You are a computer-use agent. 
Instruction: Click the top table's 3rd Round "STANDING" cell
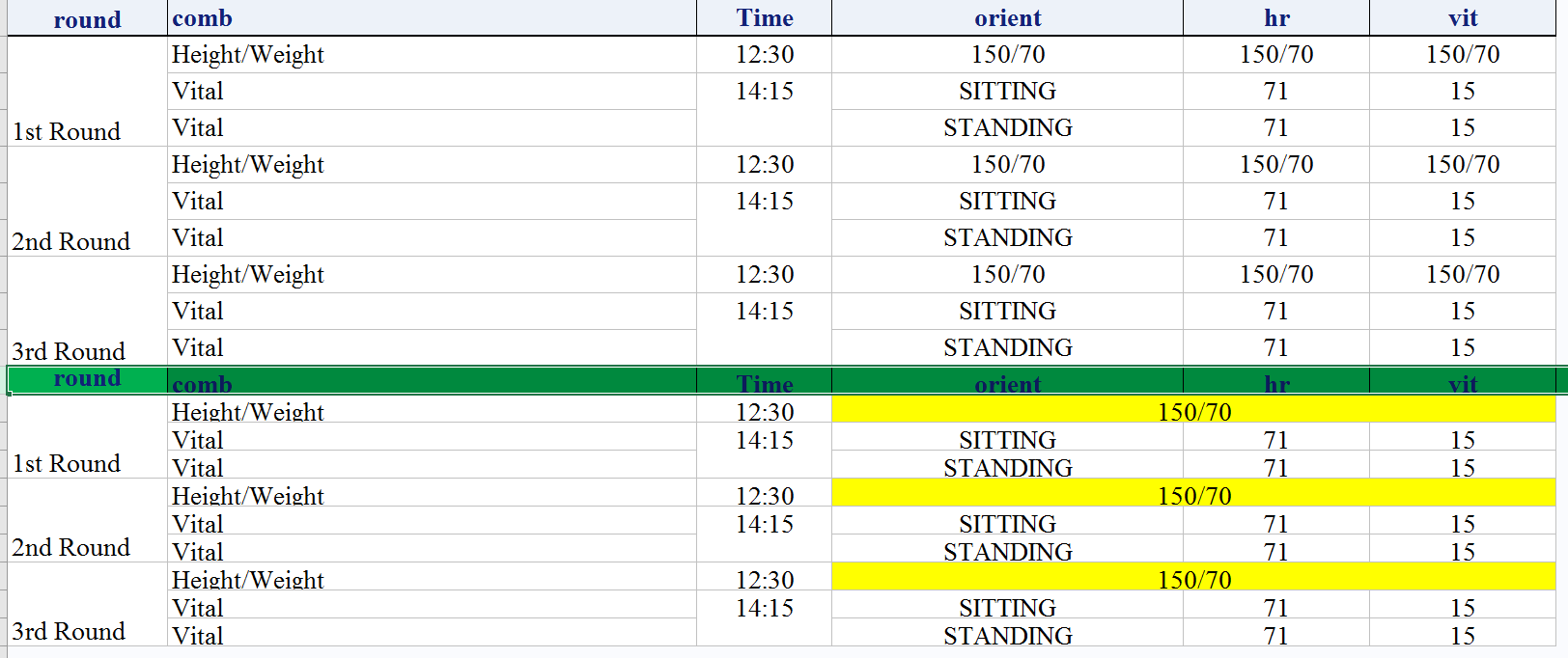[1007, 347]
